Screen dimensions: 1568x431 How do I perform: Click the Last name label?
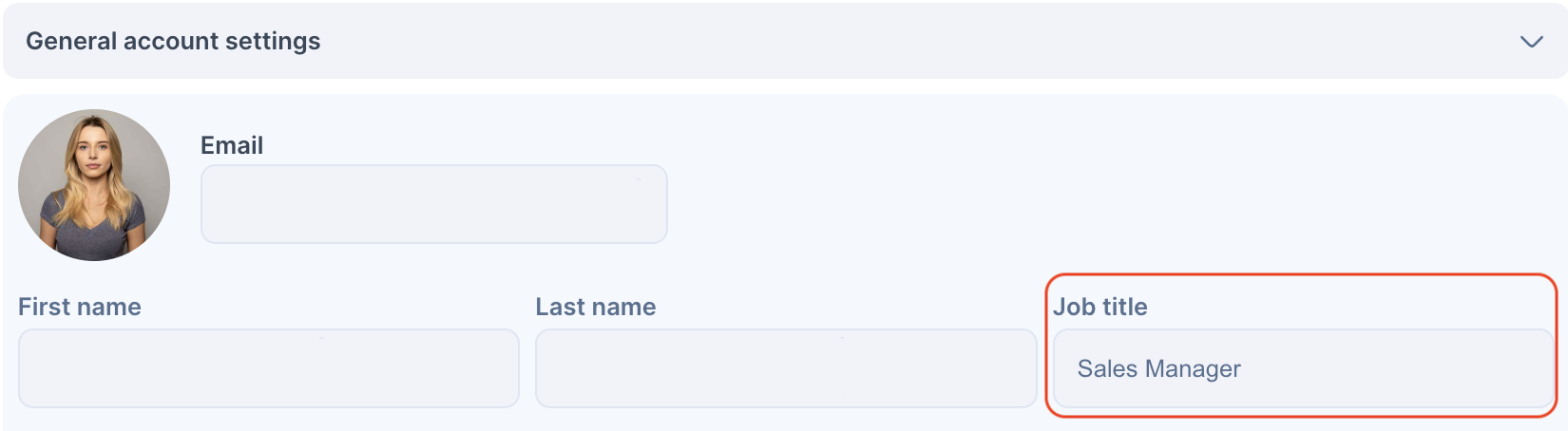(x=596, y=307)
